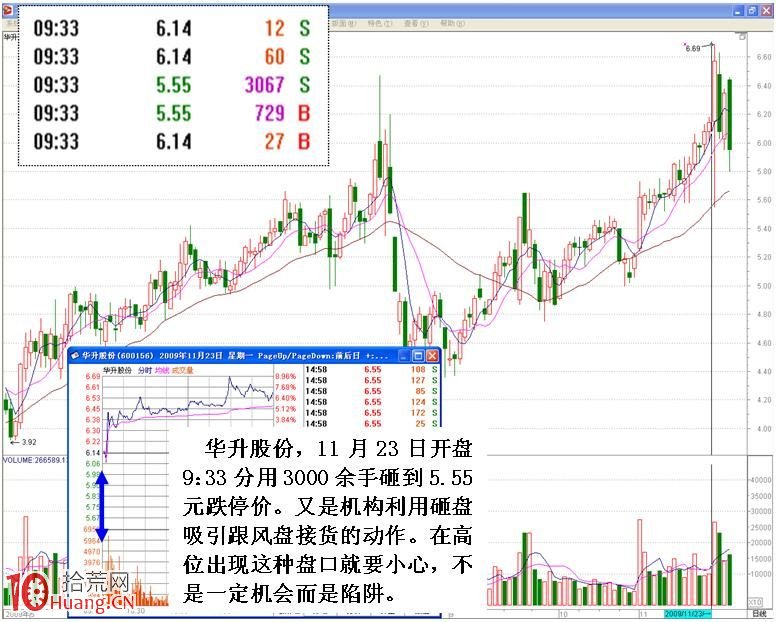This screenshot has height=622, width=776.
Task: Click the 华升股份 popup title bar icon
Action: tap(75, 355)
